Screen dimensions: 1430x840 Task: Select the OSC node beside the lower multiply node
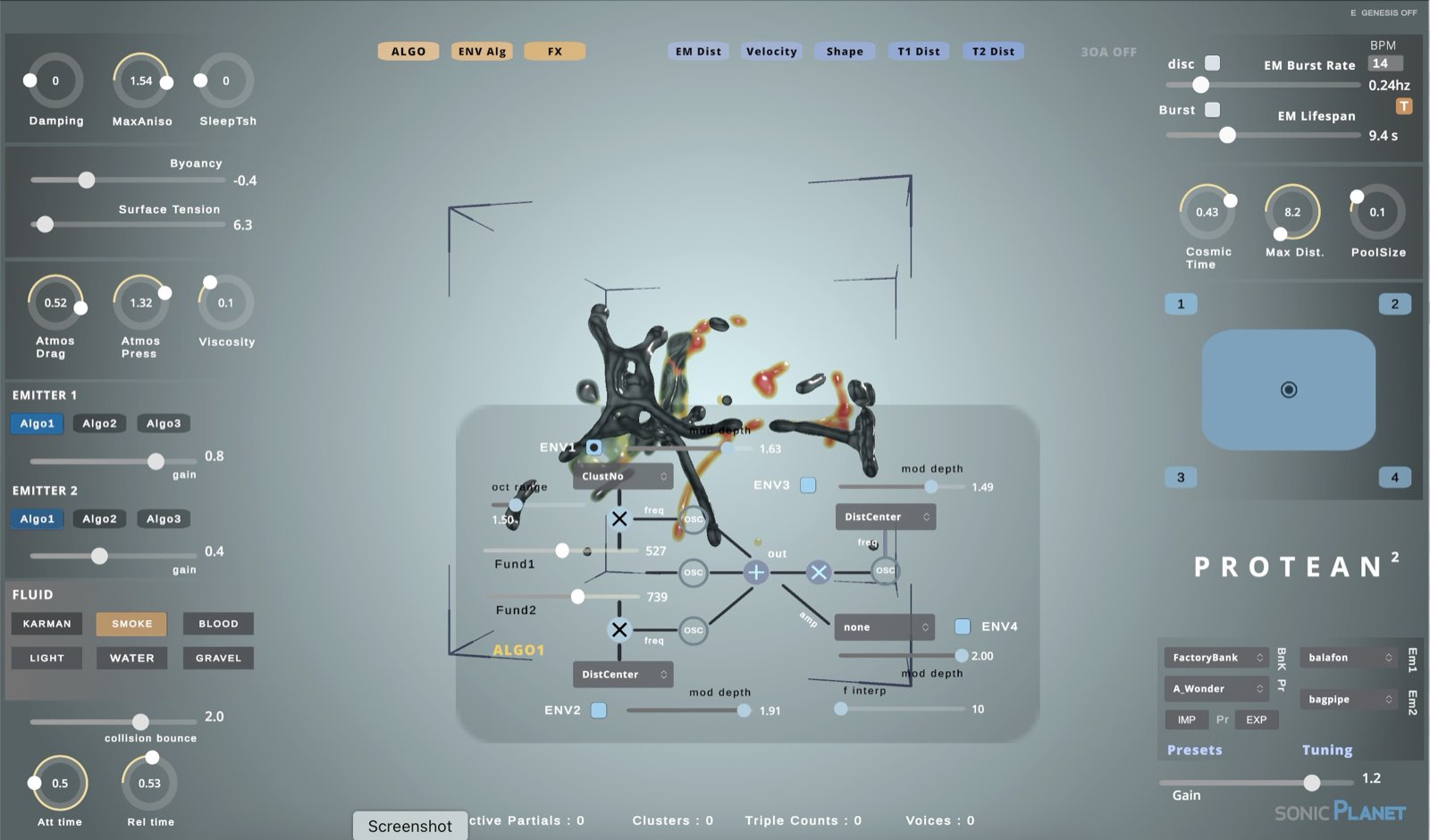click(x=694, y=630)
